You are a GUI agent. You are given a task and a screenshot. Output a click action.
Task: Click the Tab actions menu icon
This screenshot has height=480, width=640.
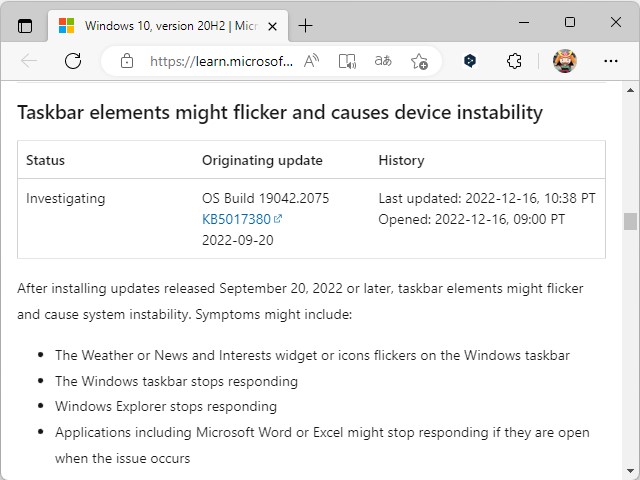pos(25,25)
